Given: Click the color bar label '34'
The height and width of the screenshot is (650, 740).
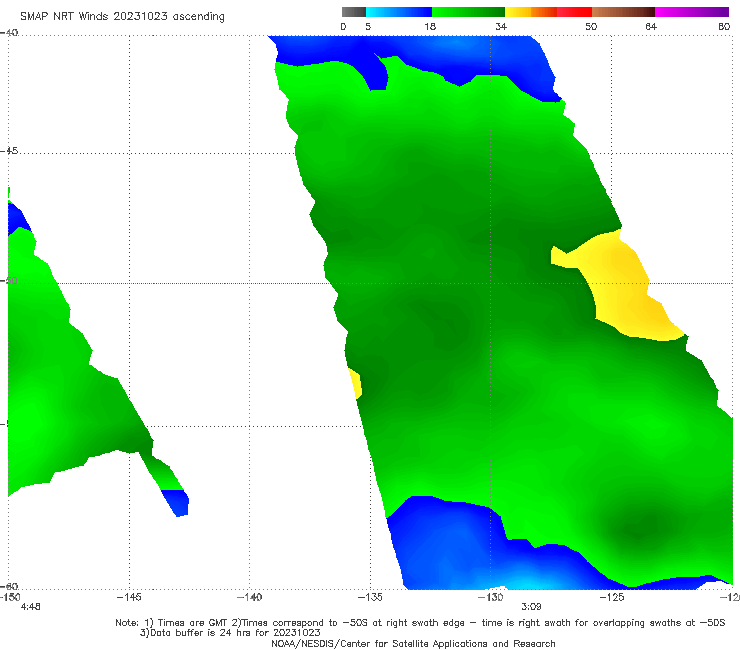Looking at the screenshot, I should pyautogui.click(x=501, y=26).
